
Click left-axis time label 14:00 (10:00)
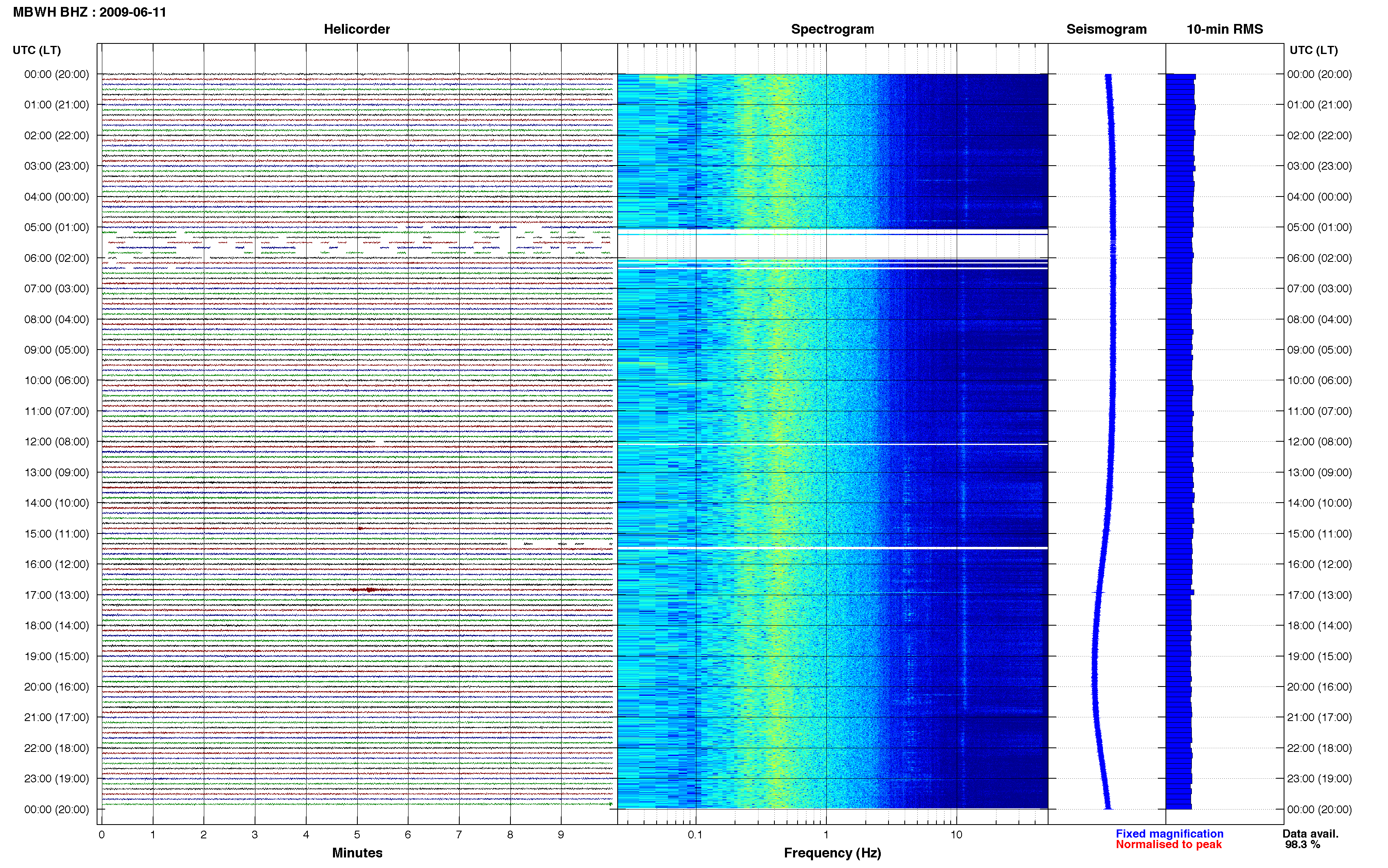point(56,503)
